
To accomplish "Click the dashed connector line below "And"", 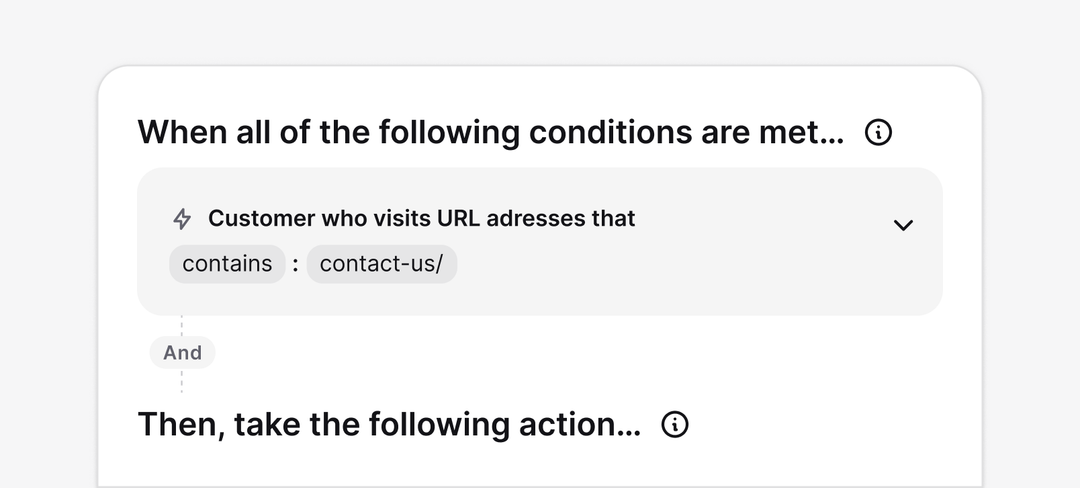I will [182, 381].
